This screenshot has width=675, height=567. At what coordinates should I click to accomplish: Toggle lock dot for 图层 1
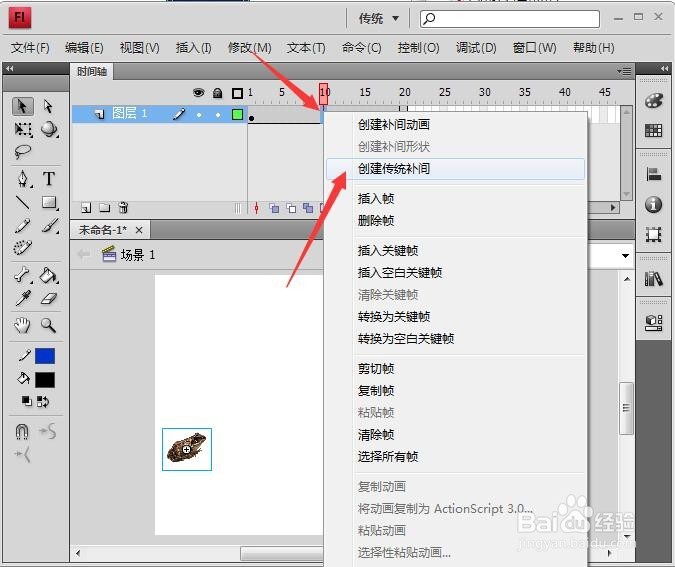[x=218, y=115]
